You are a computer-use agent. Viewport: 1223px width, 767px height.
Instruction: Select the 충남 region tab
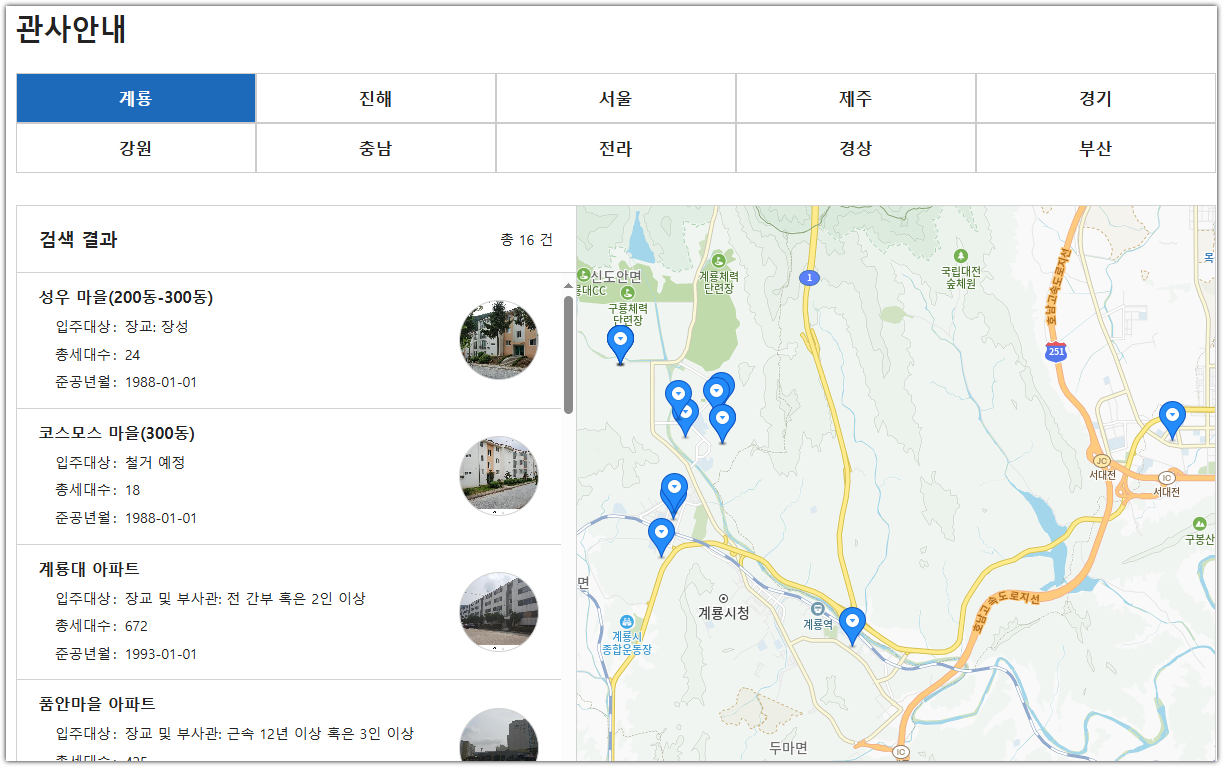[x=376, y=148]
